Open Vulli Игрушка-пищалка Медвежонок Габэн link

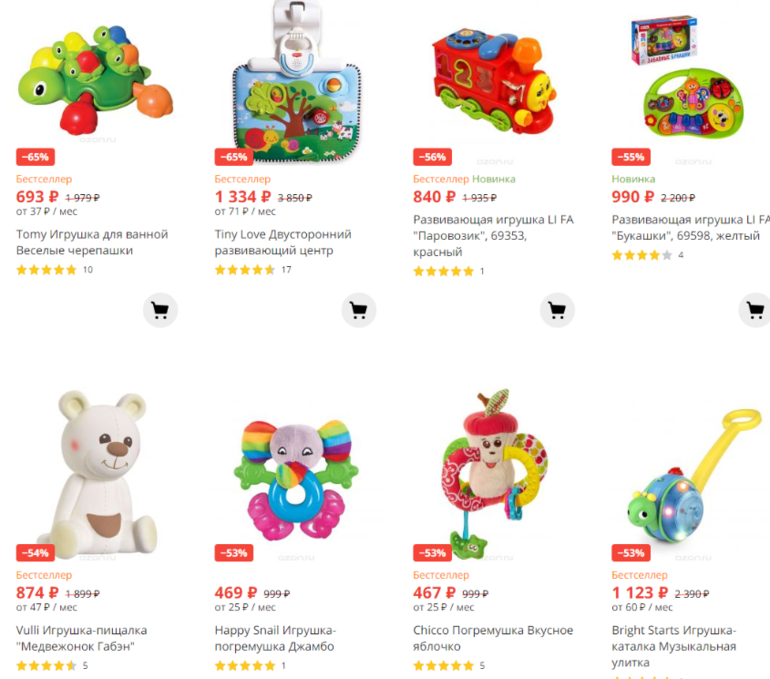pyautogui.click(x=82, y=638)
